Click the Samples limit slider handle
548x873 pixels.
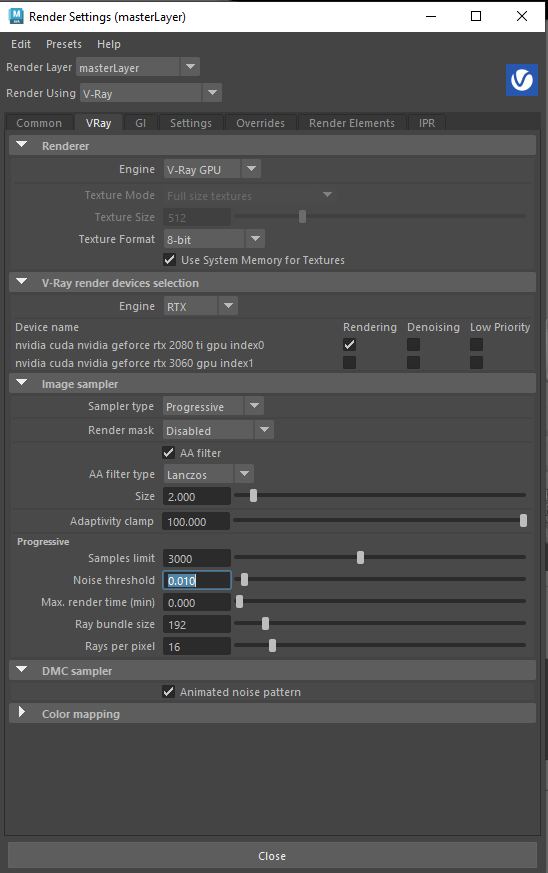pyautogui.click(x=360, y=557)
